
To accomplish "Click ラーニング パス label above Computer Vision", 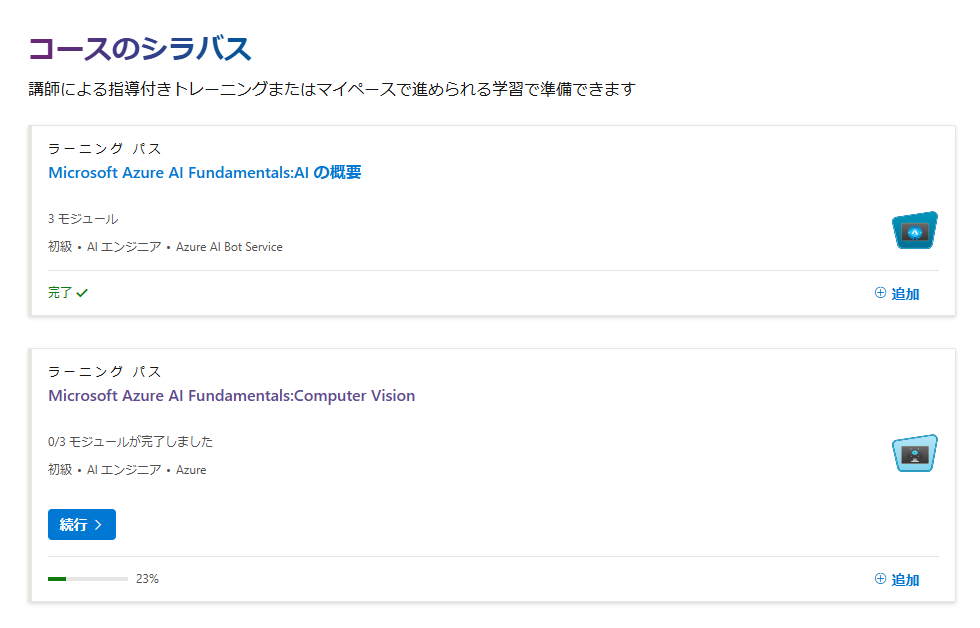I will coord(105,372).
